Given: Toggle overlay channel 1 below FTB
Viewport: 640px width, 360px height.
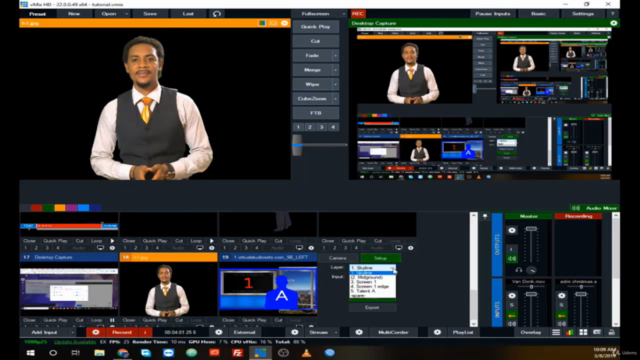Looking at the screenshot, I should 298,127.
